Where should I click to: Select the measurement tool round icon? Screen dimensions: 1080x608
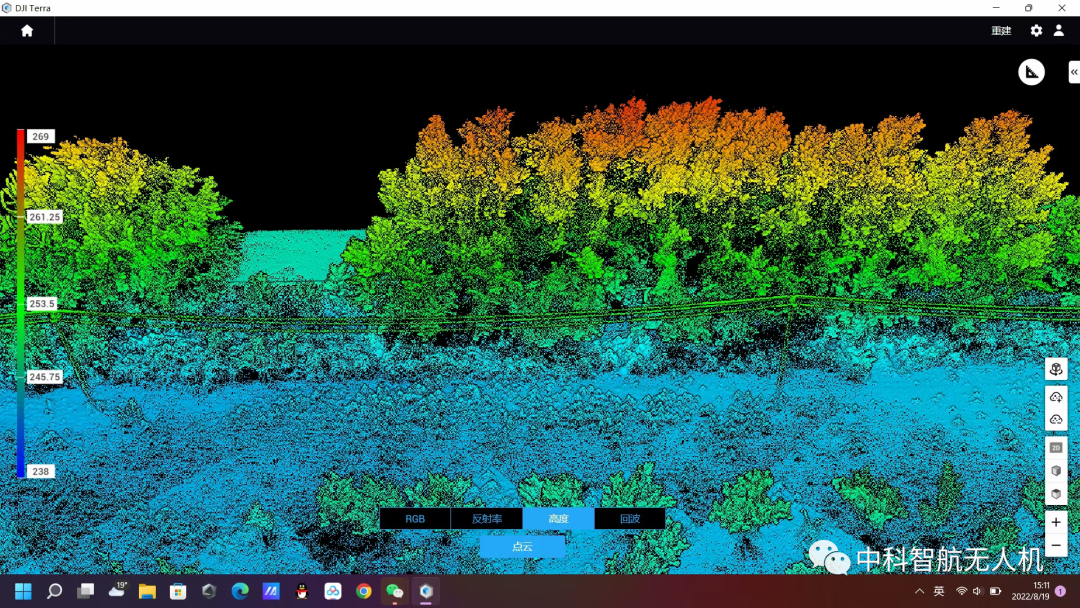[x=1031, y=72]
